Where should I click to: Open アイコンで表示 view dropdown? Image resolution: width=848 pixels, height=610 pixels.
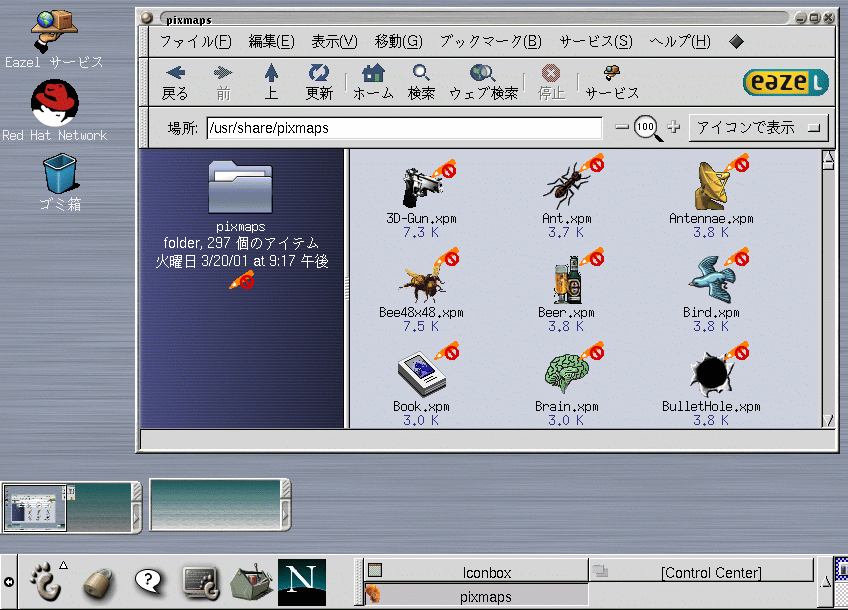click(x=758, y=128)
